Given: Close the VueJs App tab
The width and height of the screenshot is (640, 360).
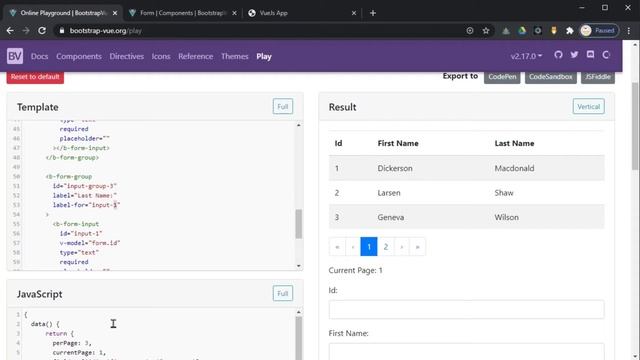Looking at the screenshot, I should tap(354, 13).
